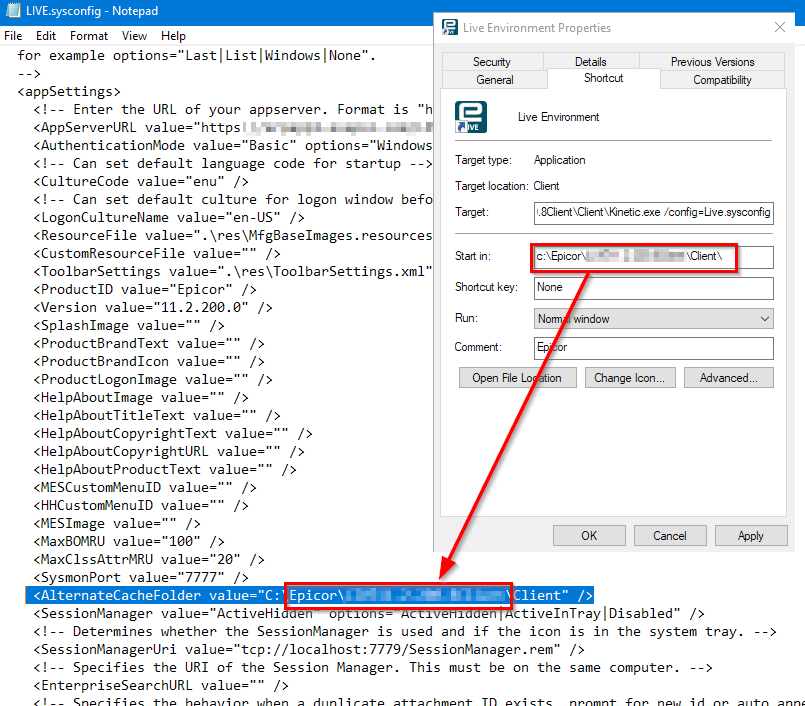Switch to the Compatibility tab
This screenshot has width=805, height=706.
point(722,80)
